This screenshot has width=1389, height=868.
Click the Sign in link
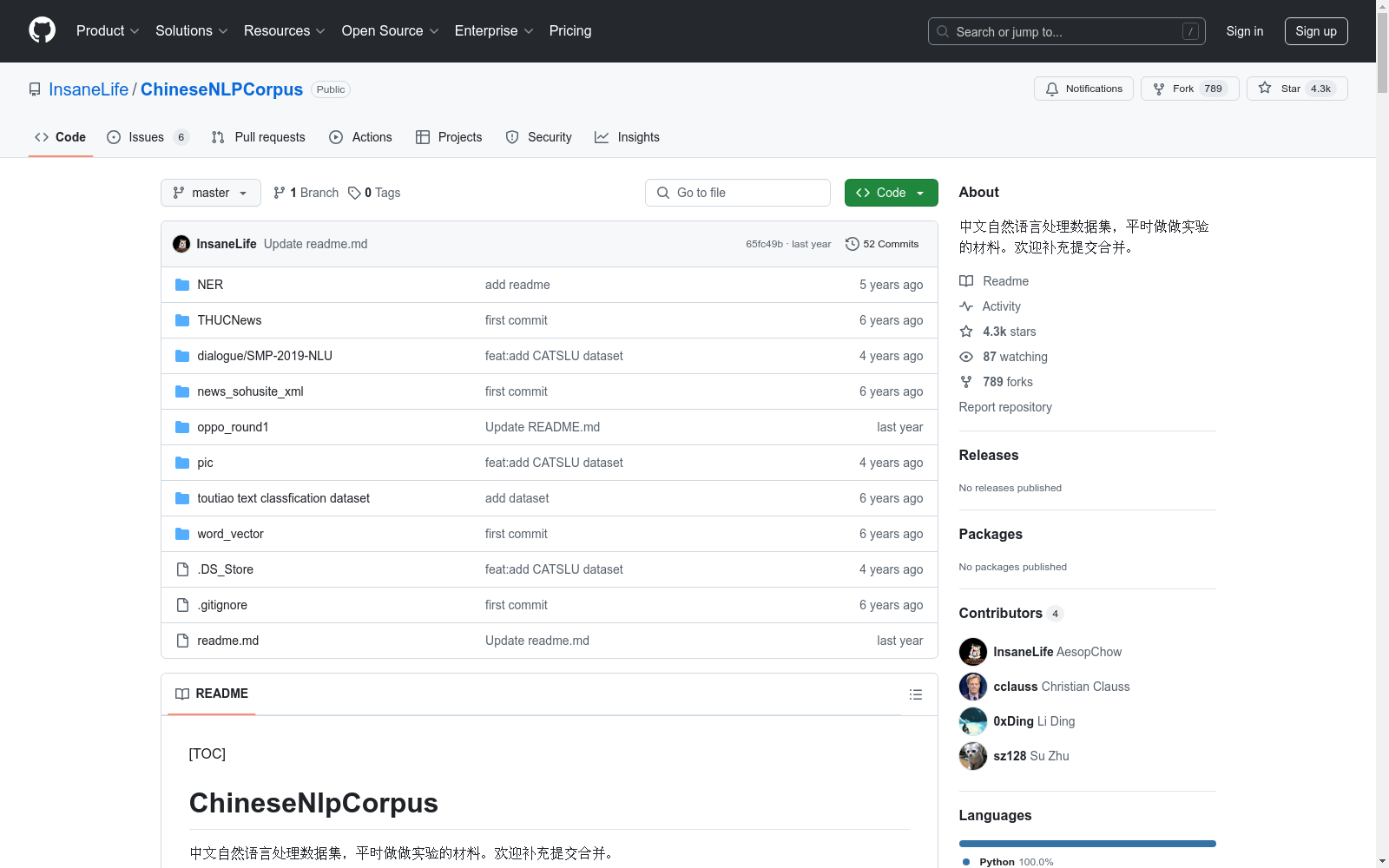click(x=1245, y=31)
